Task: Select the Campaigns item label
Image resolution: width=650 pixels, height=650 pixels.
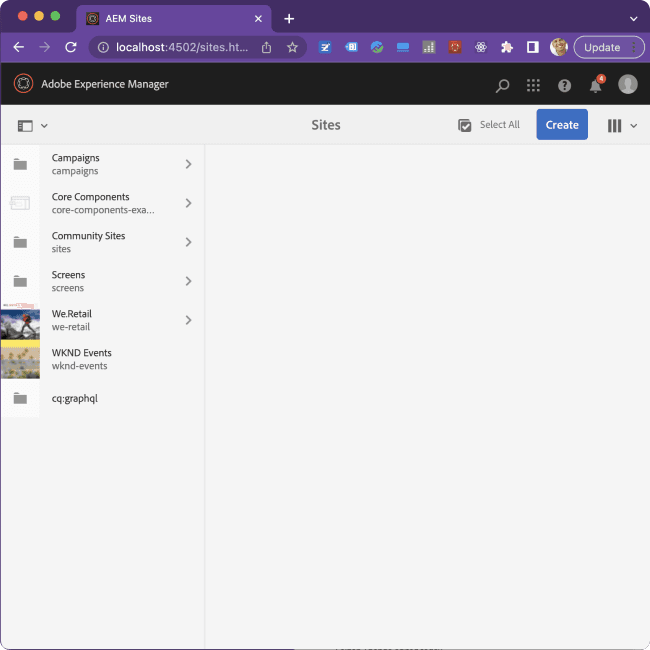Action: (75, 158)
